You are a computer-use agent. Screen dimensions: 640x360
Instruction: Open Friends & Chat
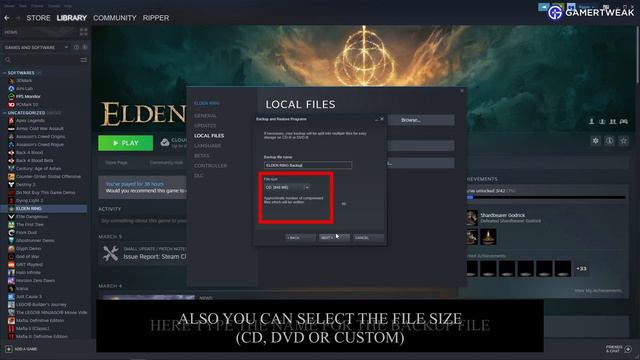click(x=618, y=349)
